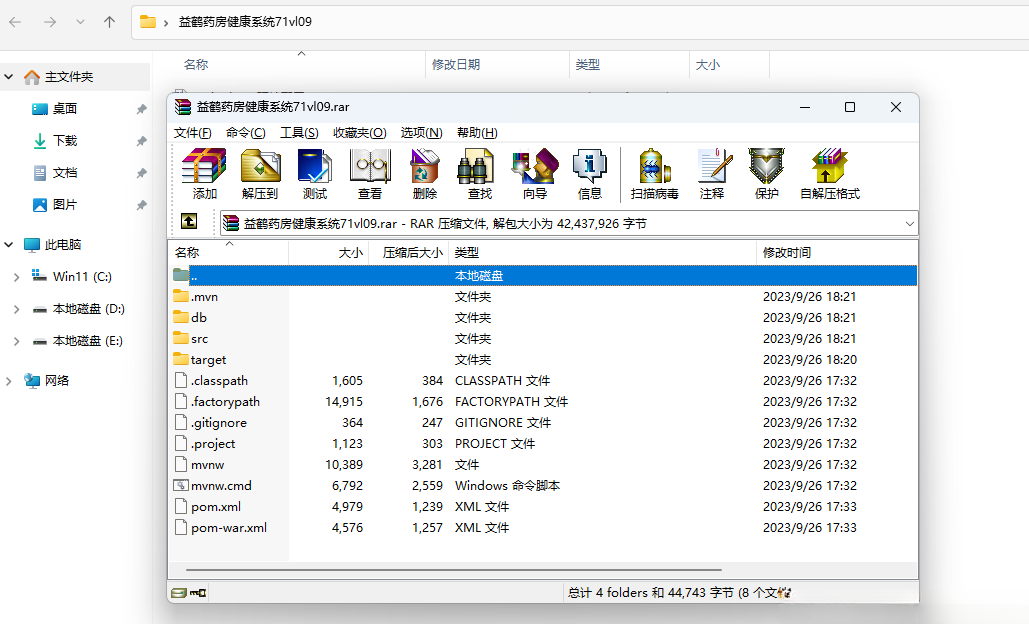
Task: Click the pin next to 下载
Action: [141, 141]
